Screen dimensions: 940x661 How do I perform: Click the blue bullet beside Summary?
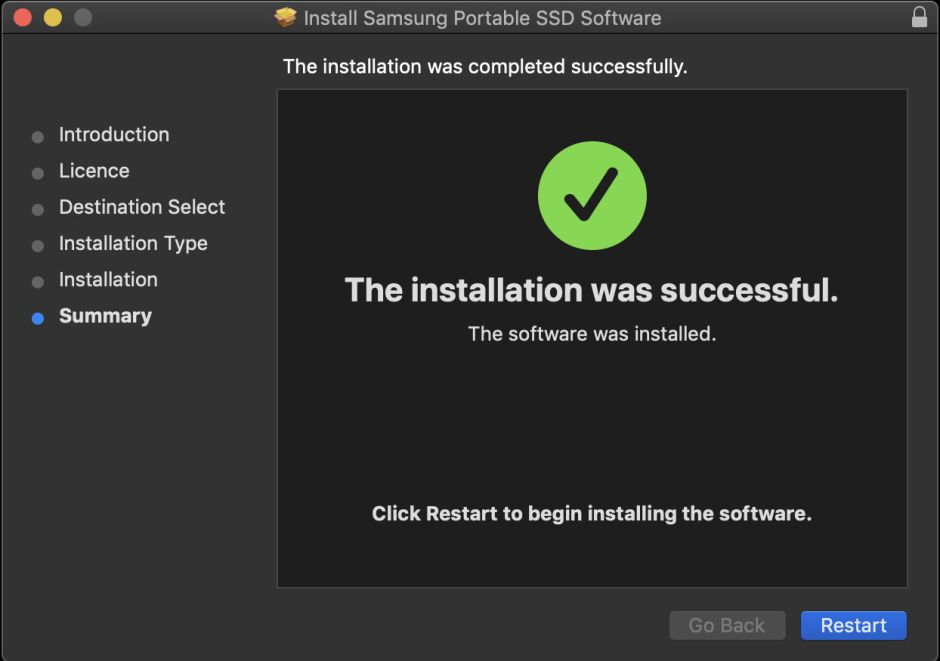38,316
